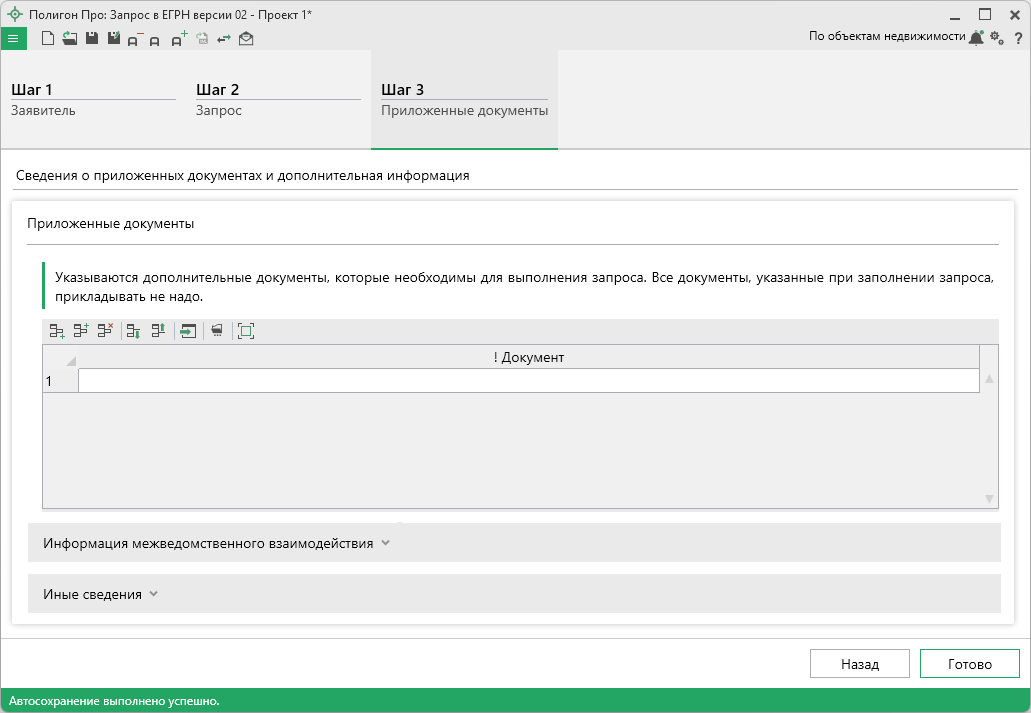Open settings gear icon
The image size is (1031, 713).
point(996,38)
